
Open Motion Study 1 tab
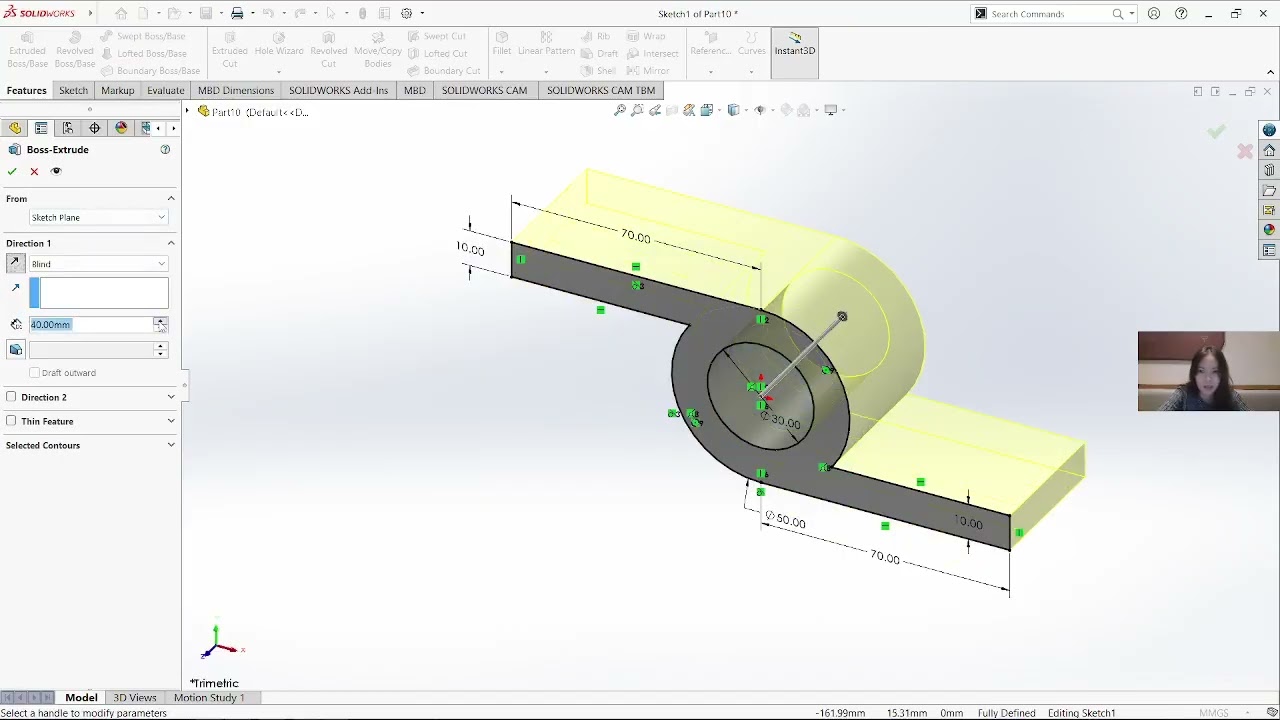coord(209,697)
